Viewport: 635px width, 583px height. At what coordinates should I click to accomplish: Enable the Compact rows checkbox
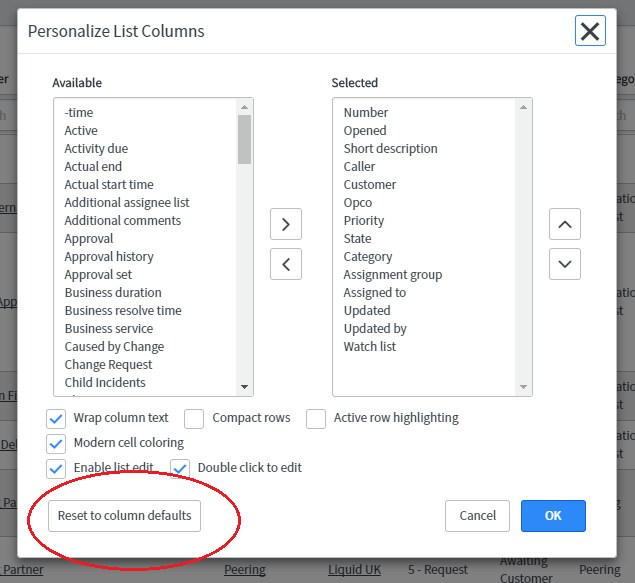click(194, 419)
